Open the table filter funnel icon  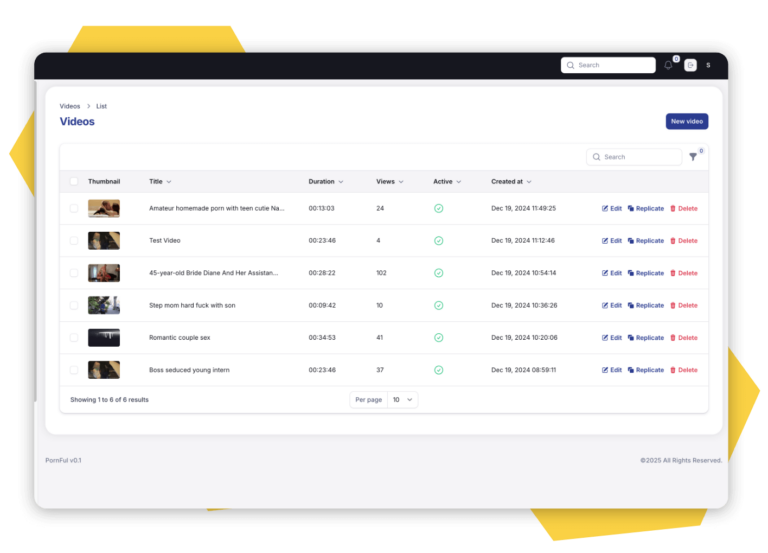coord(693,157)
